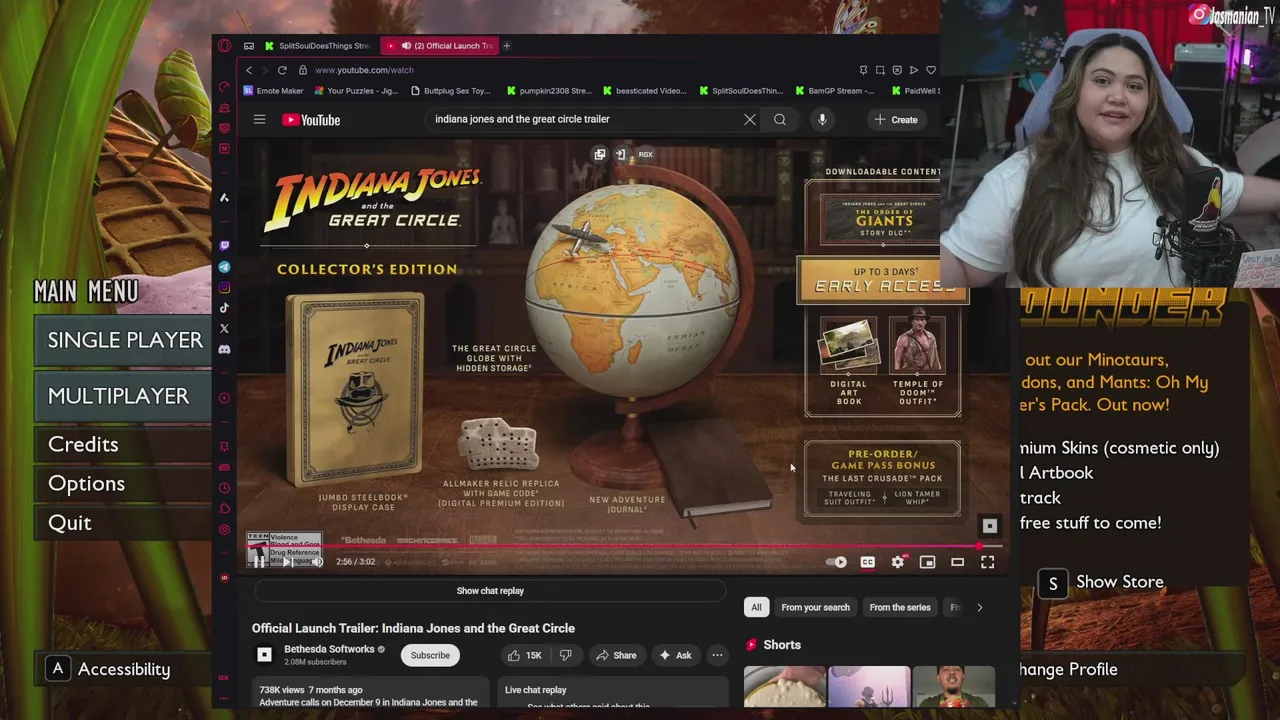
Task: Toggle the autoplay switch
Action: click(x=836, y=562)
